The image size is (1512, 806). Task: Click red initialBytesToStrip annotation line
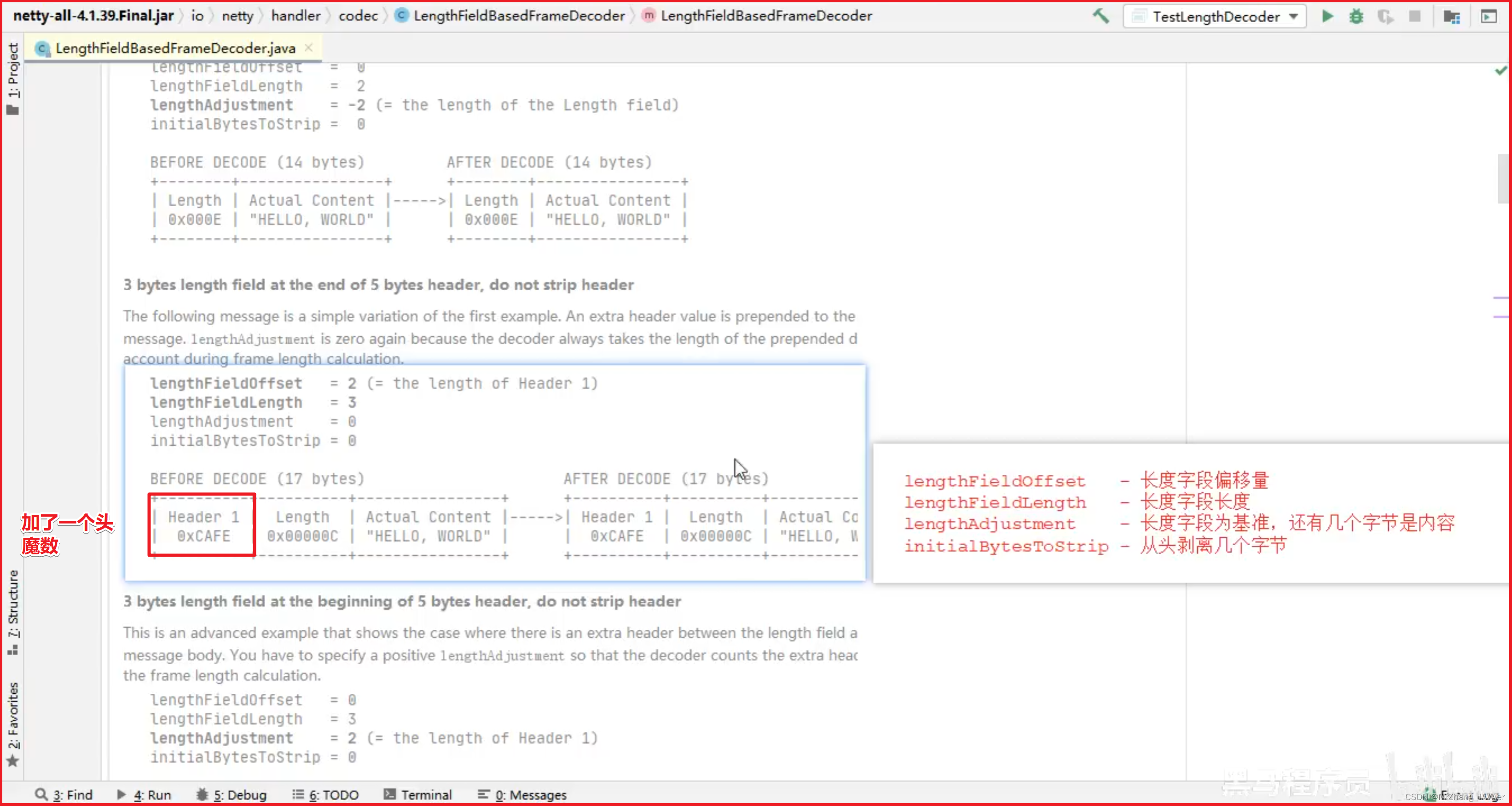[x=1095, y=546]
